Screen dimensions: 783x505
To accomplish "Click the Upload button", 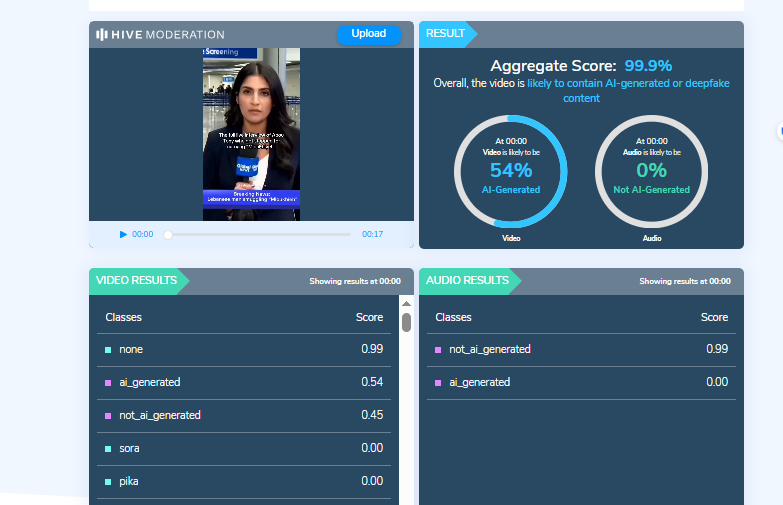I will (x=368, y=34).
